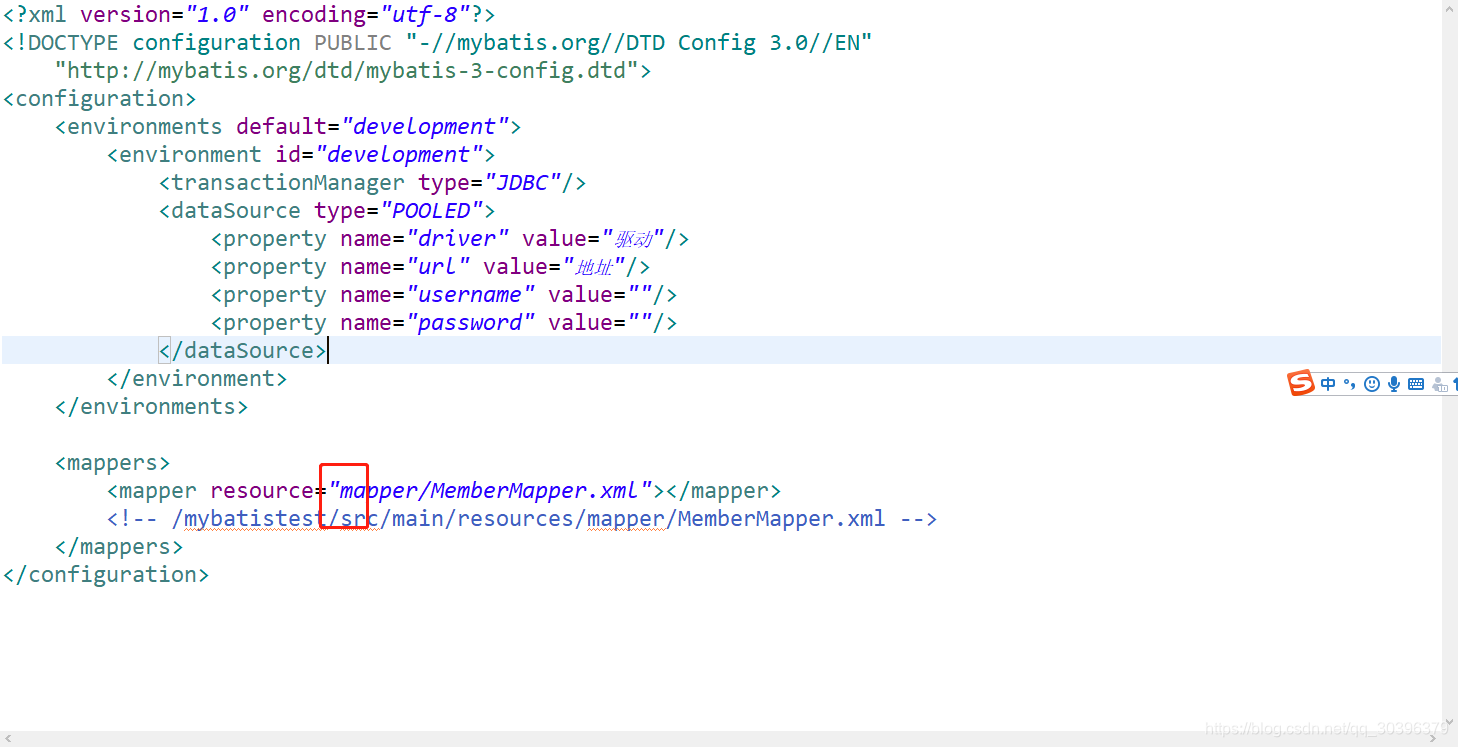Click the closing </environment> tag

[197, 379]
